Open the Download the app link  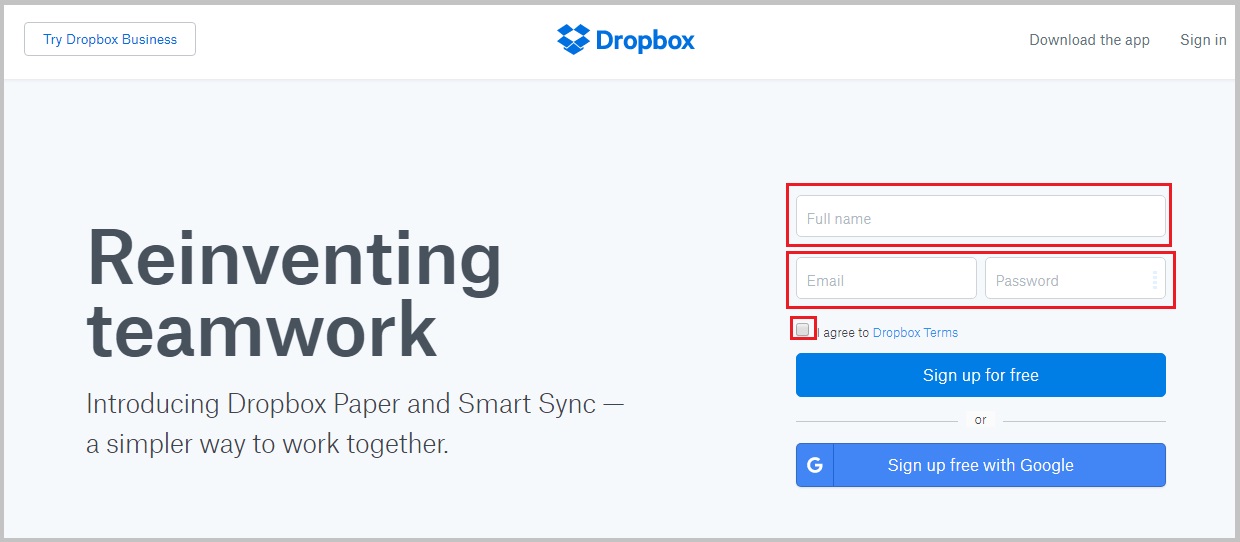click(x=1089, y=40)
